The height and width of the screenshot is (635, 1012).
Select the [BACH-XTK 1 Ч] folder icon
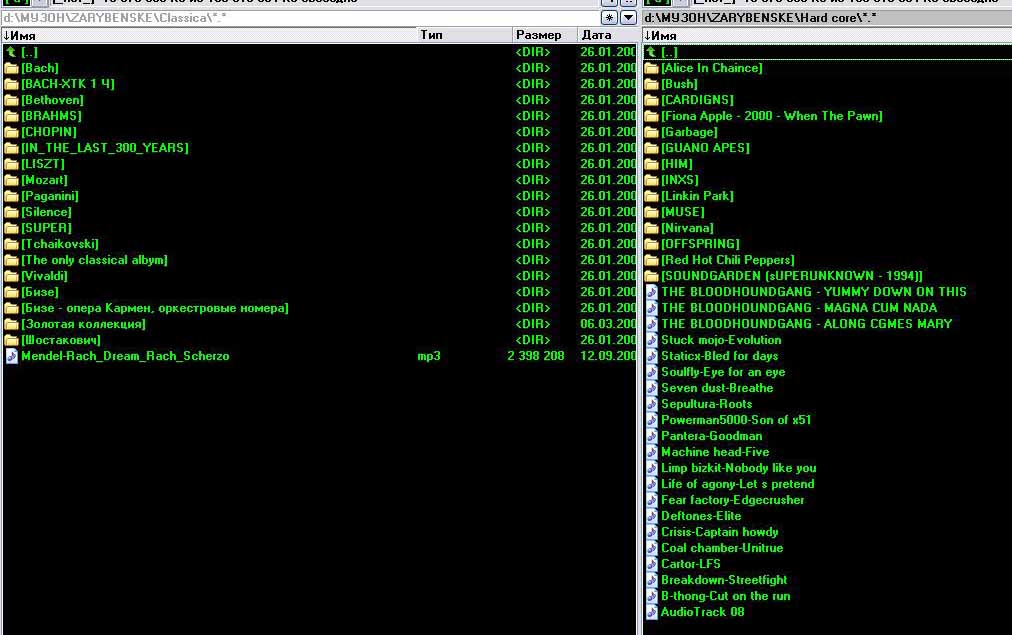coord(11,84)
